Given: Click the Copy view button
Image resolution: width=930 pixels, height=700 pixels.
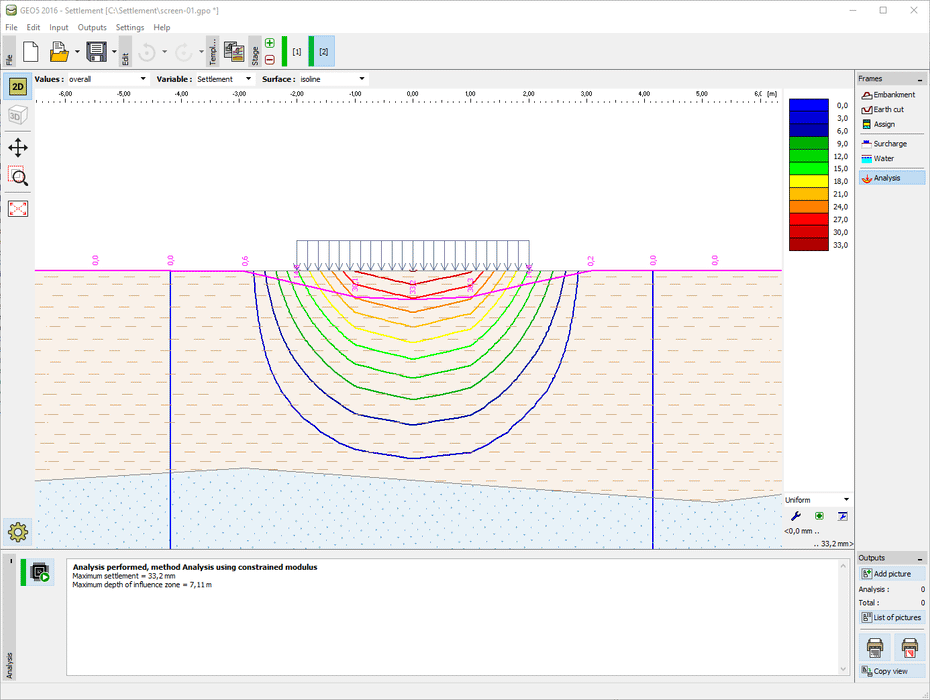Looking at the screenshot, I should (891, 671).
